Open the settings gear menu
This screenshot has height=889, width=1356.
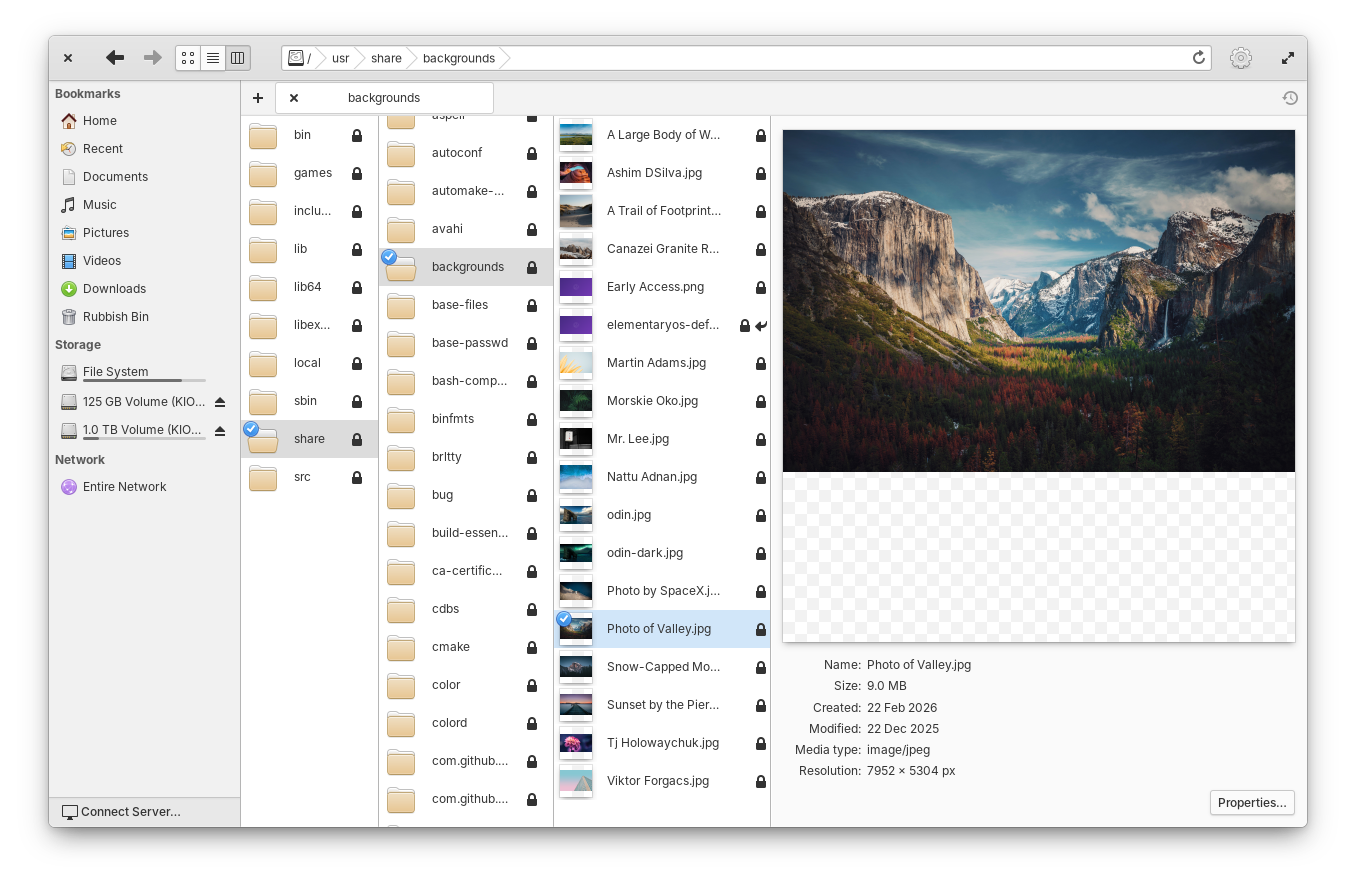pos(1241,58)
